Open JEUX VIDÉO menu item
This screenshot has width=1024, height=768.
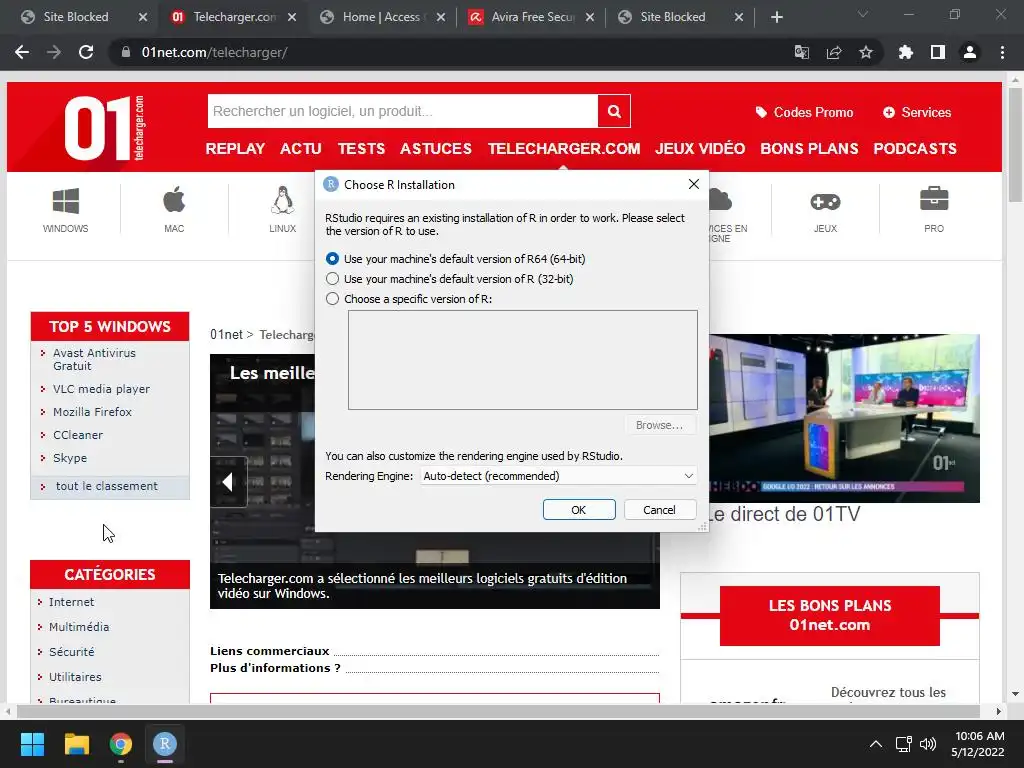[700, 149]
